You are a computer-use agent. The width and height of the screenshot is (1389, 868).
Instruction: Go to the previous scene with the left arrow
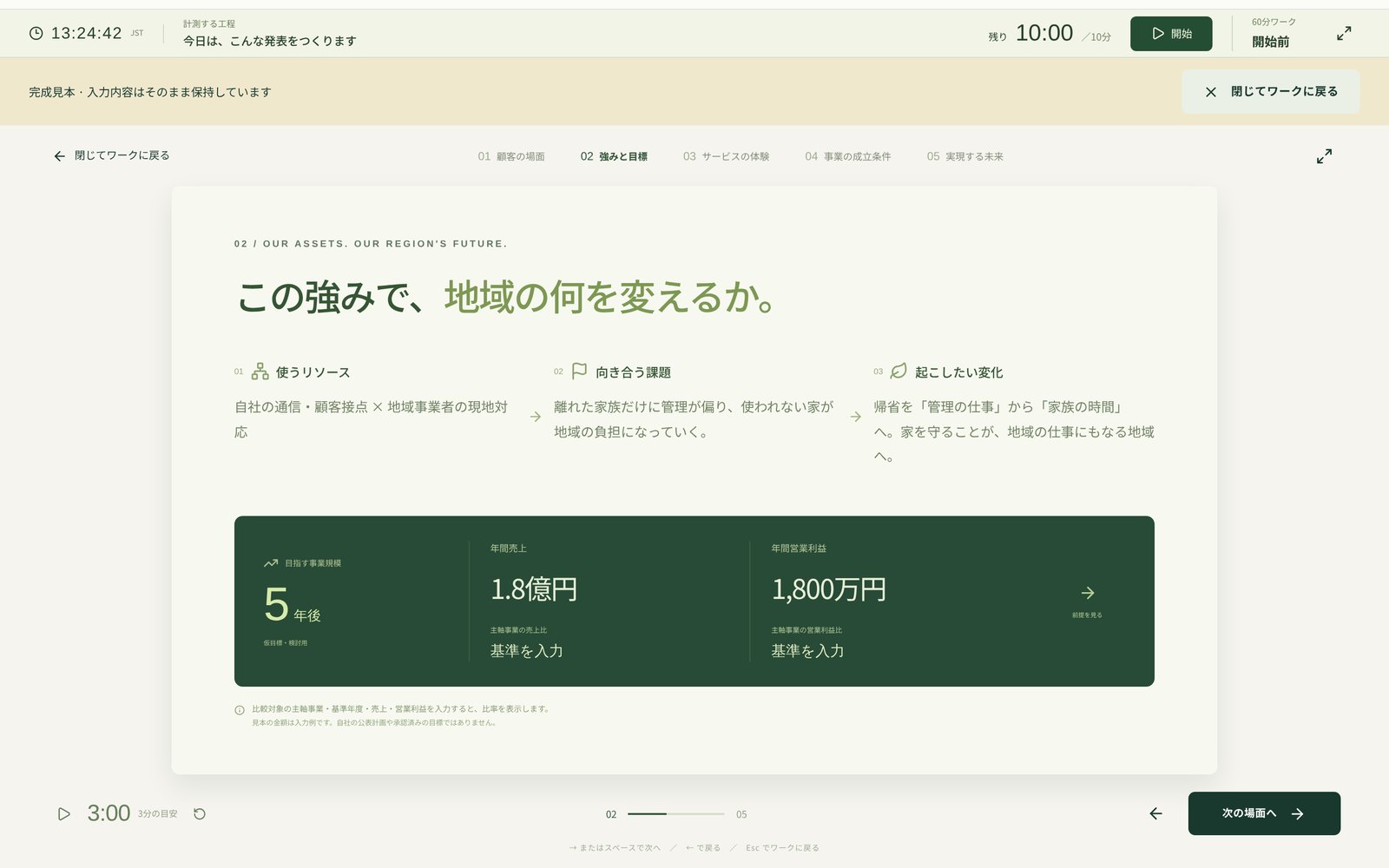[1155, 814]
